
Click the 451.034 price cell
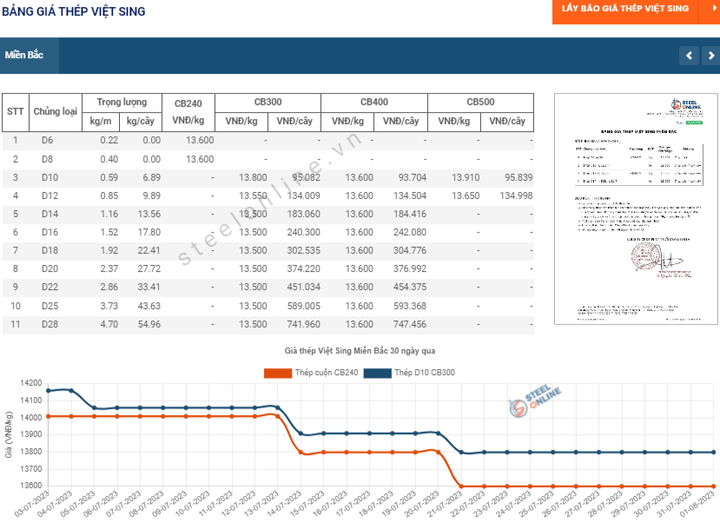(x=304, y=287)
